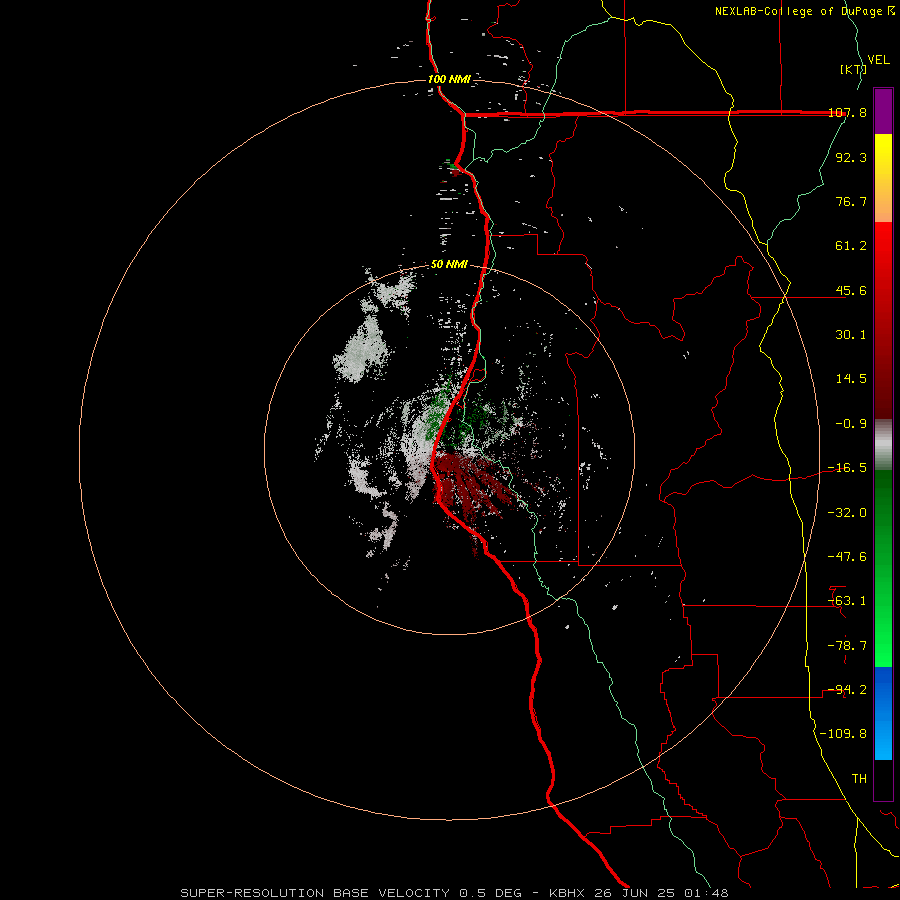Click the -16.5 scale value
900x900 pixels.
point(847,468)
